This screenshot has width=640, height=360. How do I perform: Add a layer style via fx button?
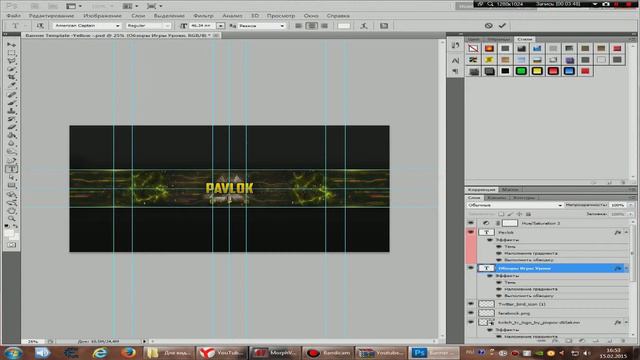(556, 340)
